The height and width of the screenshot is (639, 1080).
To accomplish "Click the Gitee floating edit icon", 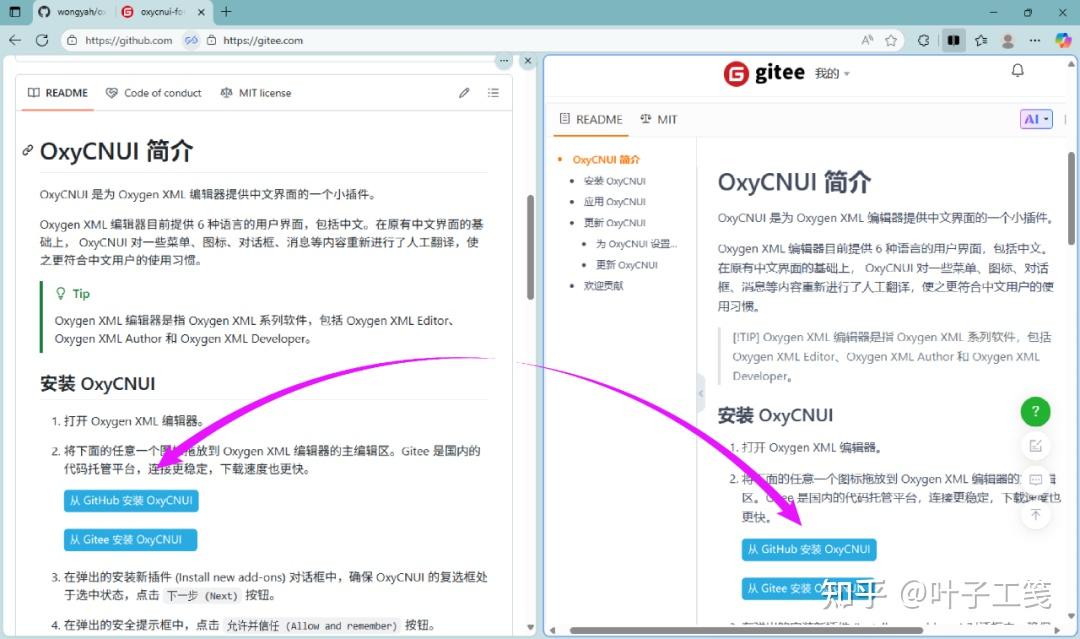I will 1035,446.
